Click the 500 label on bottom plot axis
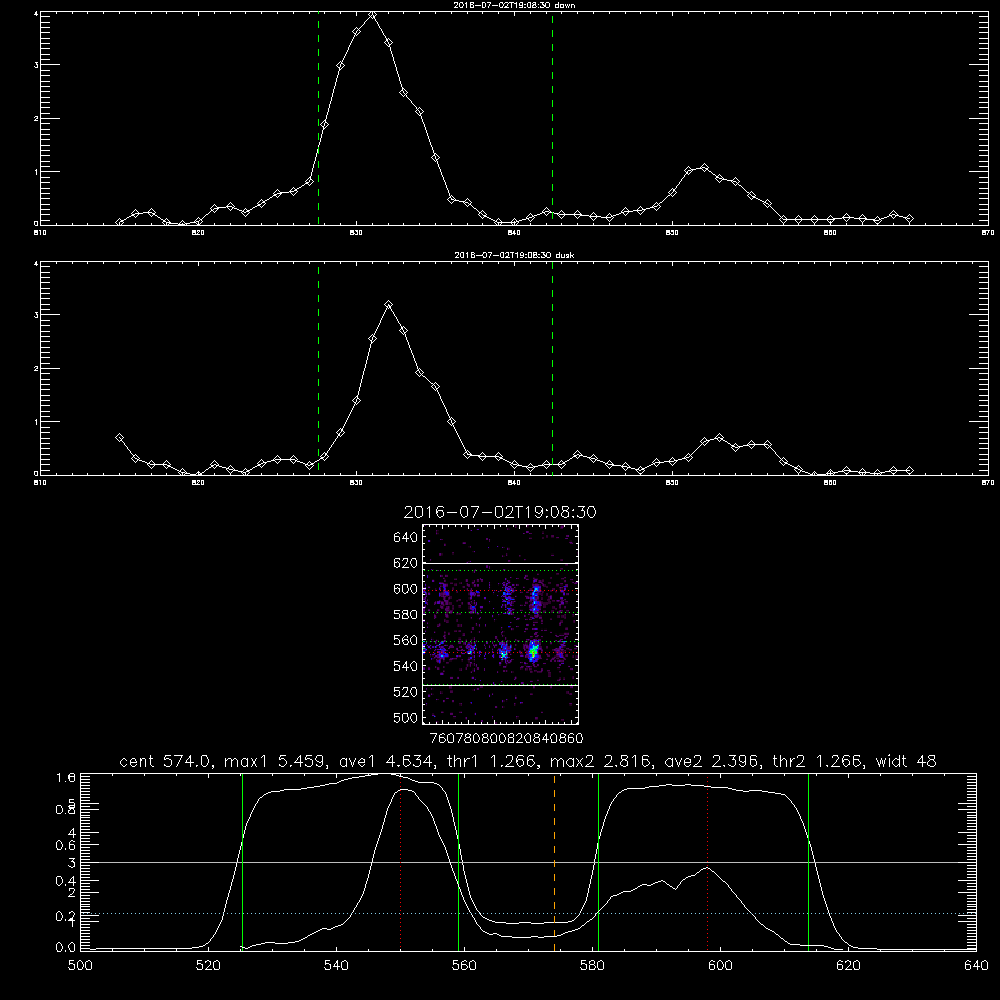The height and width of the screenshot is (1000, 1000). pos(80,966)
